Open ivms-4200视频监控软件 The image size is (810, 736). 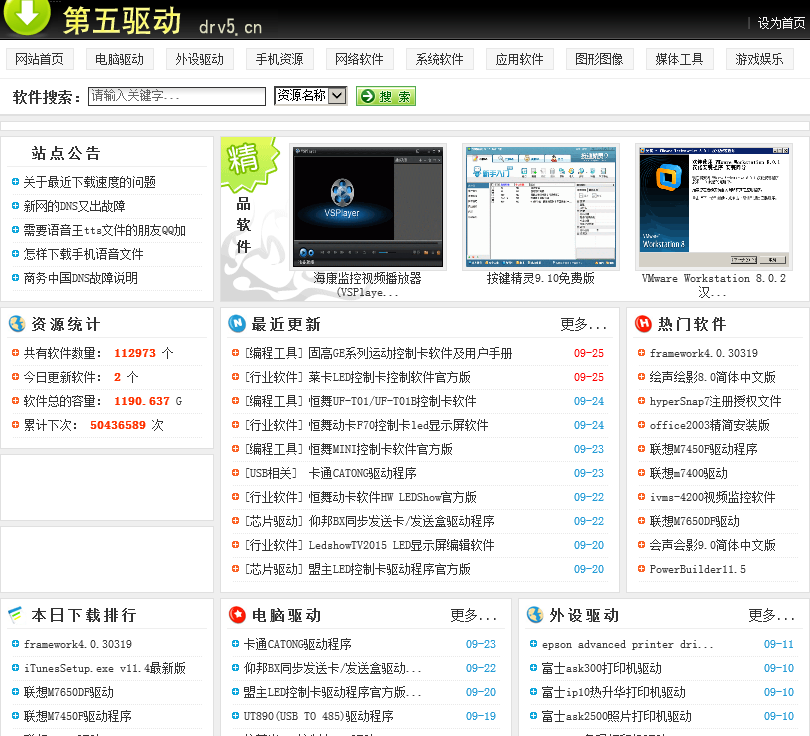[712, 497]
